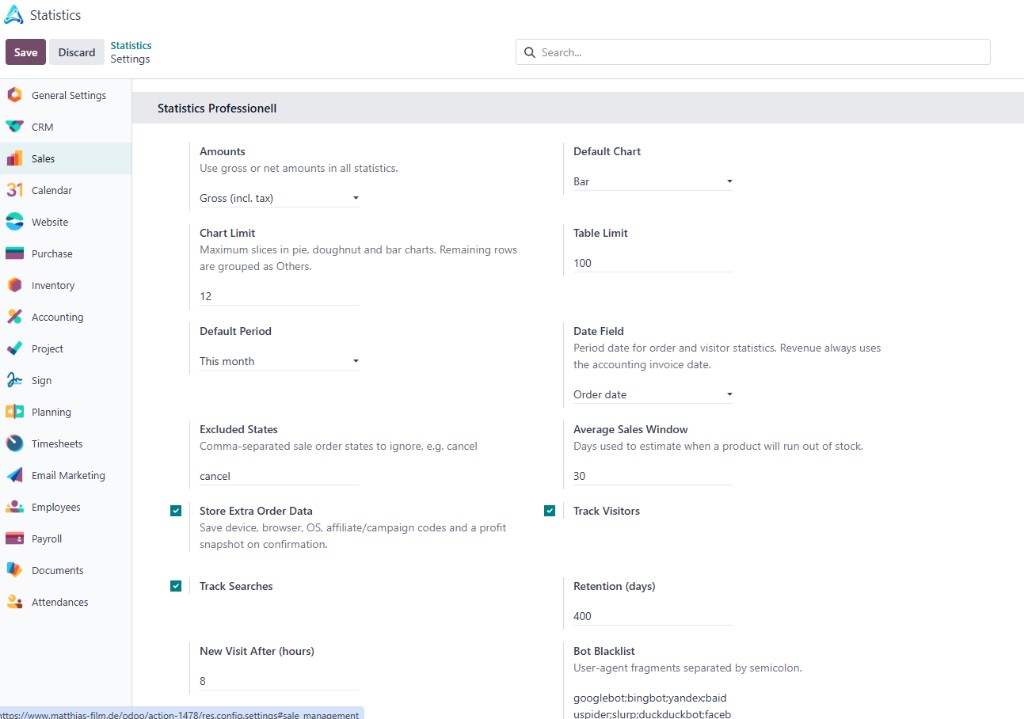The width and height of the screenshot is (1024, 719).
Task: Click the Documents folder icon
Action: coord(14,570)
